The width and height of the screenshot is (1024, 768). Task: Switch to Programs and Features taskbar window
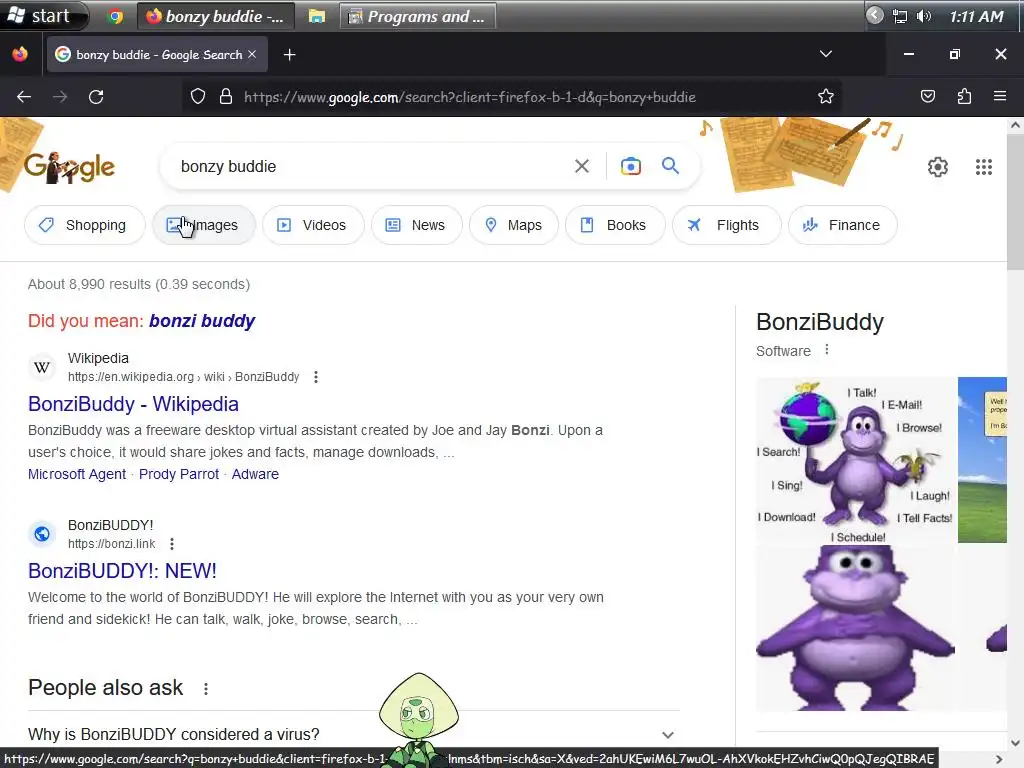418,16
